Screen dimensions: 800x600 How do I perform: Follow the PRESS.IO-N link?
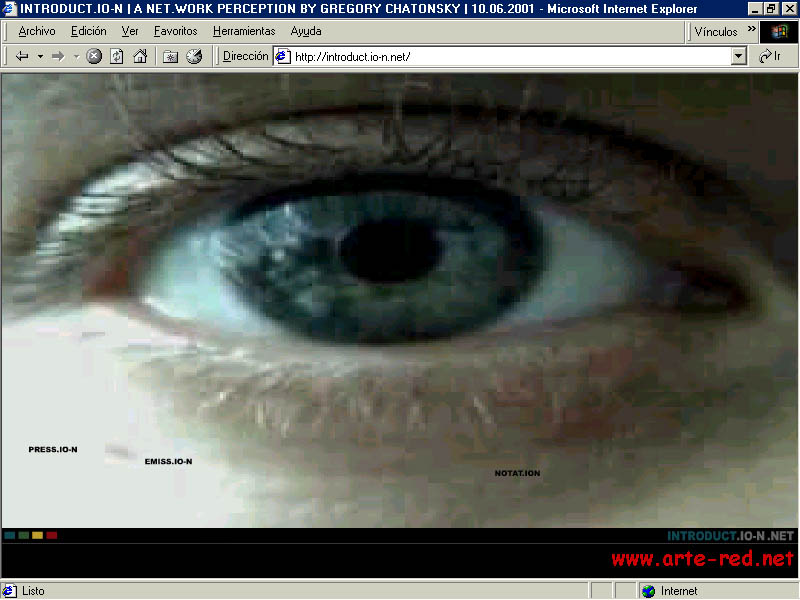coord(52,450)
